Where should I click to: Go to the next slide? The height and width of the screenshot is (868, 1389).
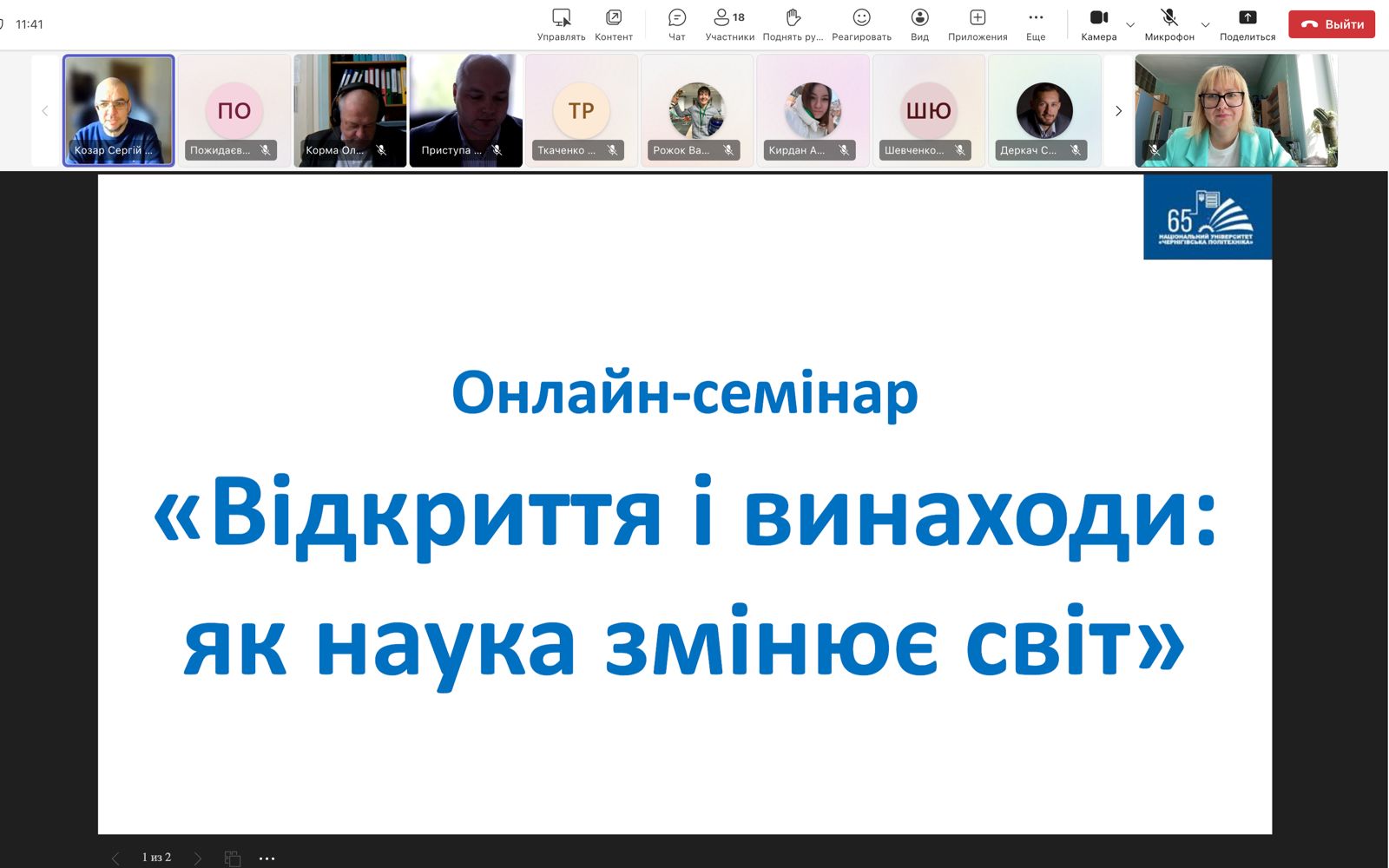coord(198,858)
